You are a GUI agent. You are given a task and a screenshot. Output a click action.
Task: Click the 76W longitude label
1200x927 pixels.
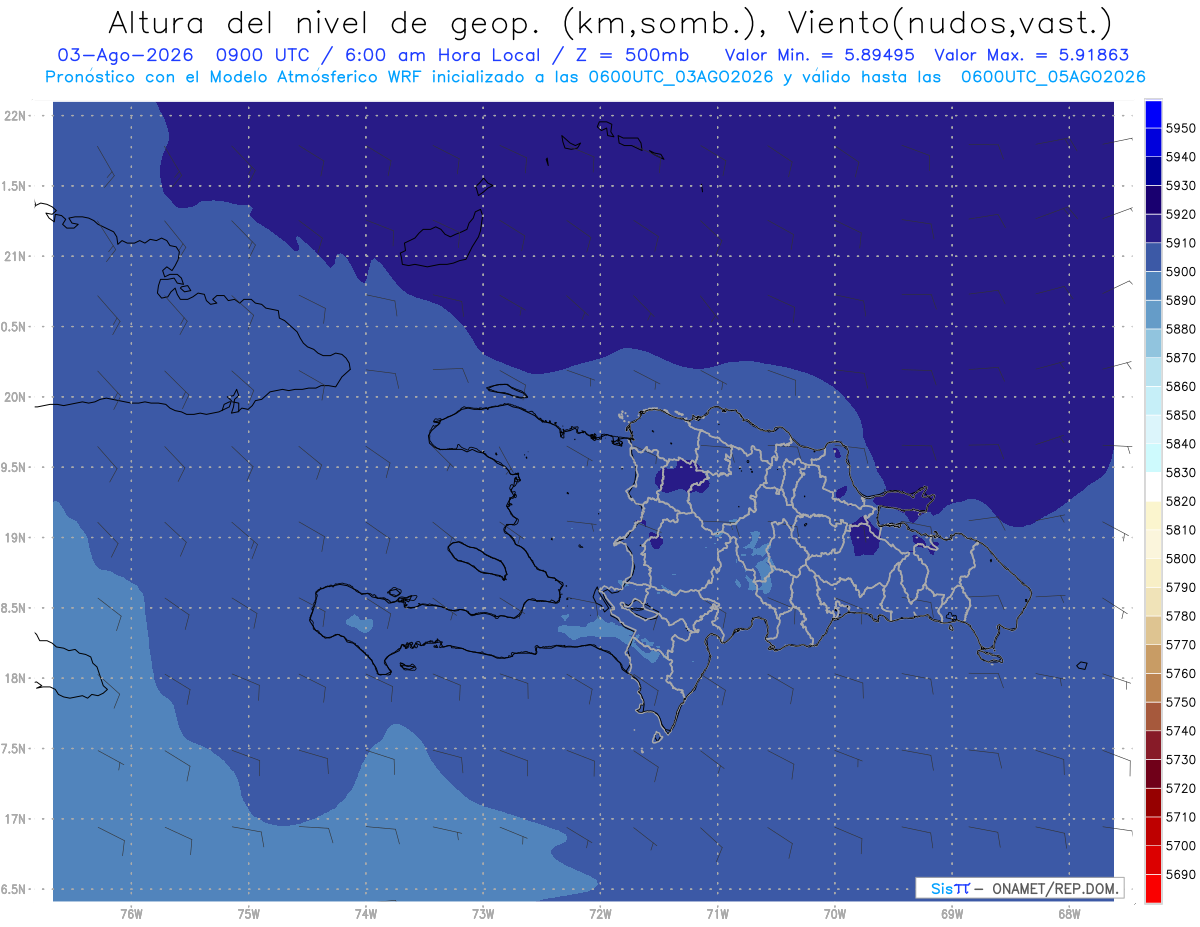click(131, 914)
